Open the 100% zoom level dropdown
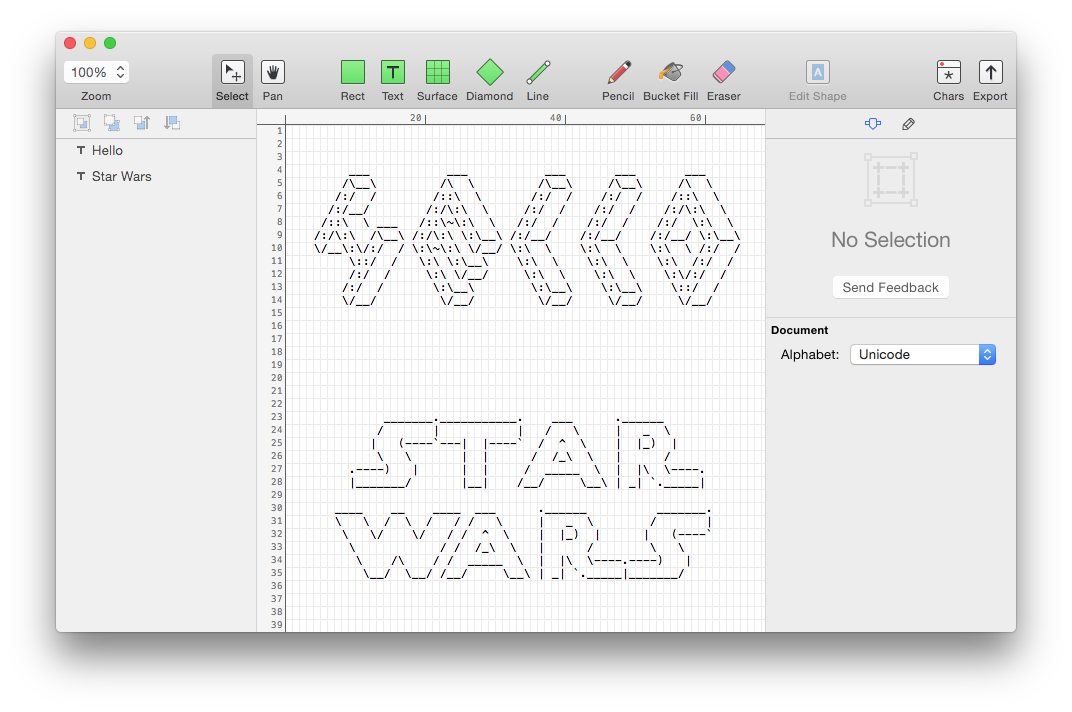The width and height of the screenshot is (1072, 712). (x=97, y=72)
